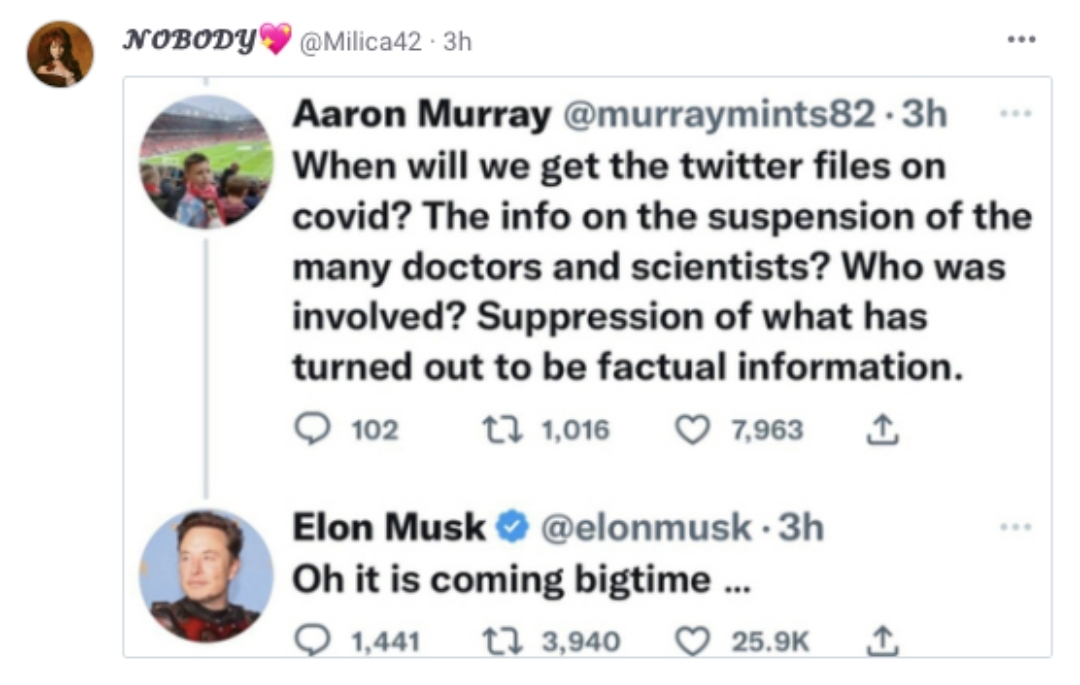The image size is (1080, 685).
Task: Open the @Milica42 handle link
Action: (x=355, y=41)
